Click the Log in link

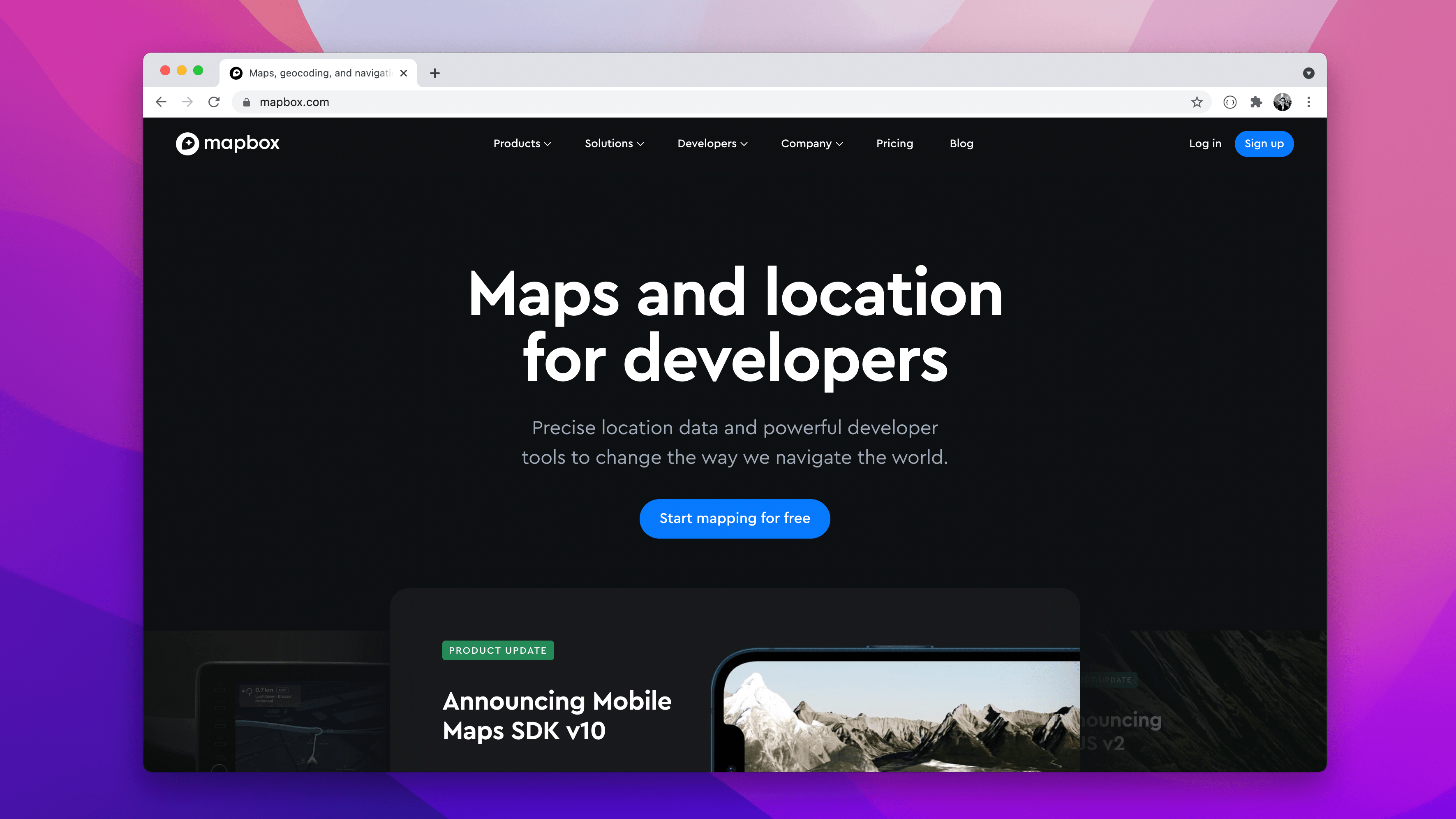pos(1204,143)
